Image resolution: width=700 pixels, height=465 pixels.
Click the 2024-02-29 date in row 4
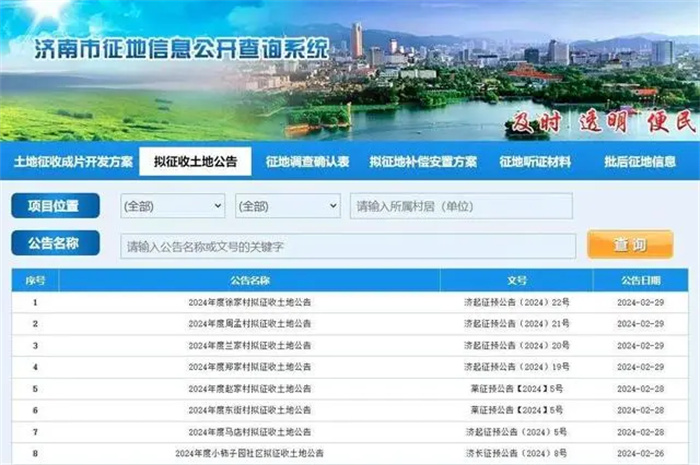[x=641, y=367]
